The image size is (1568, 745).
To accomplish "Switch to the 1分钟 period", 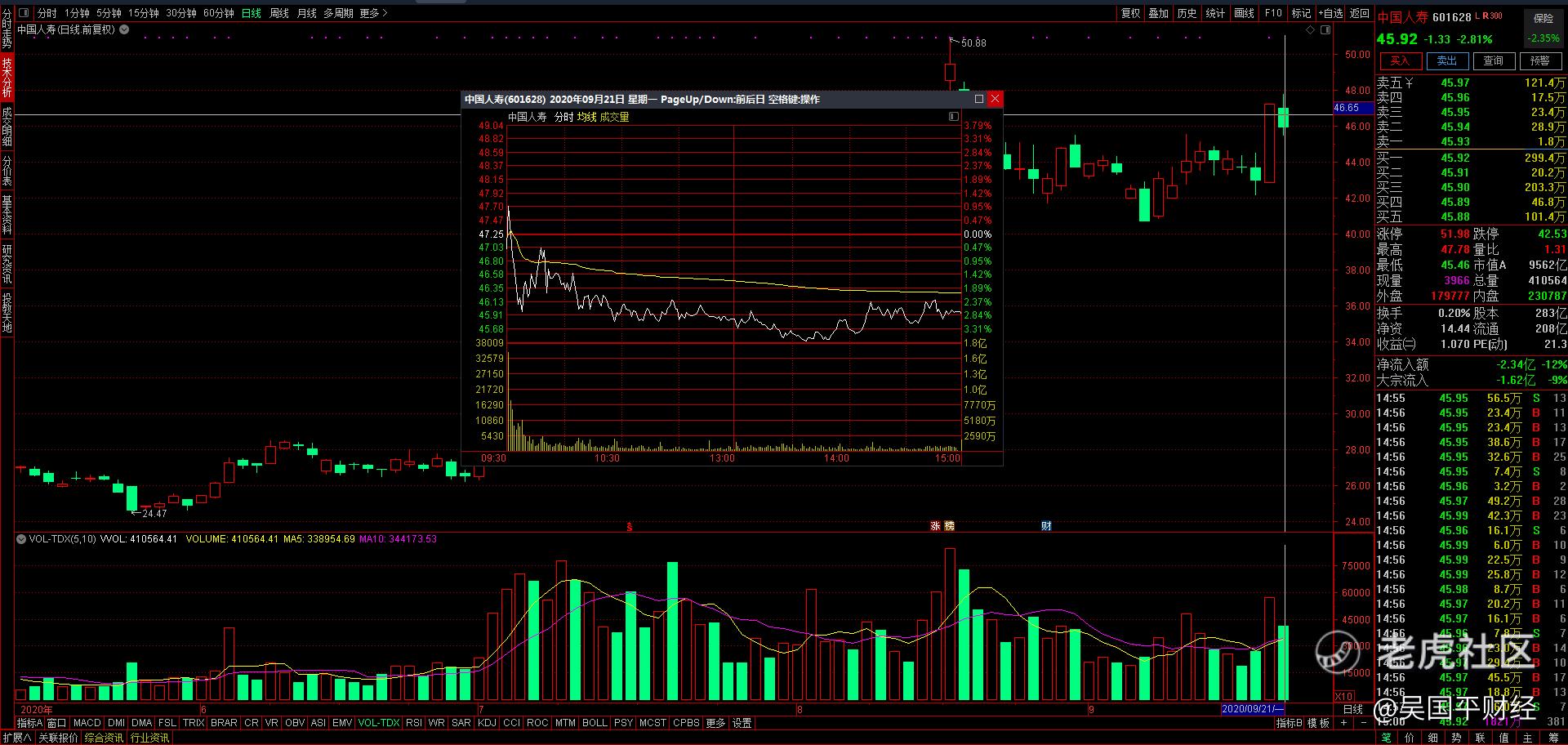I will pos(77,13).
